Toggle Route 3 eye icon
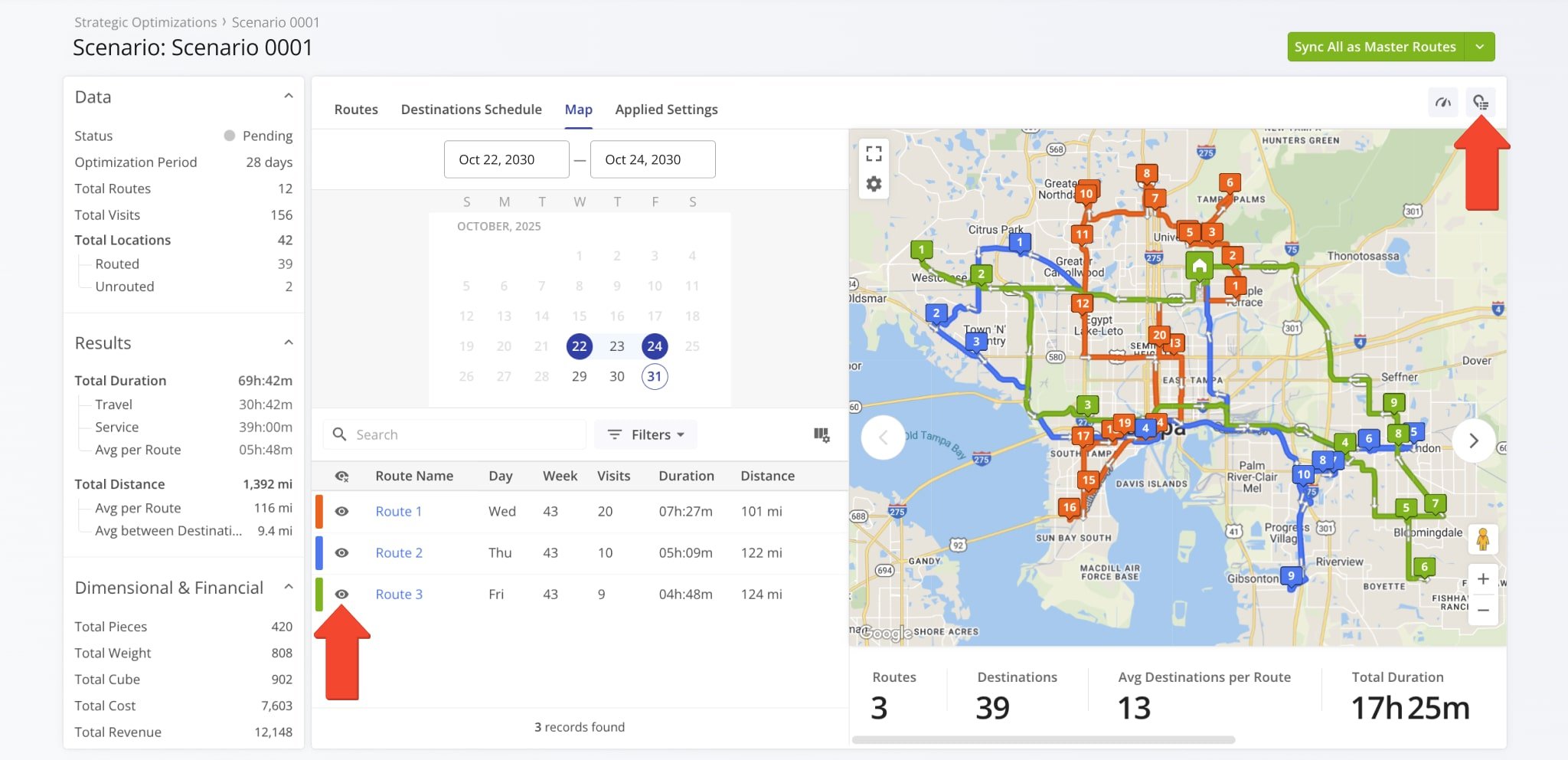Viewport: 1568px width, 760px height. coord(342,595)
